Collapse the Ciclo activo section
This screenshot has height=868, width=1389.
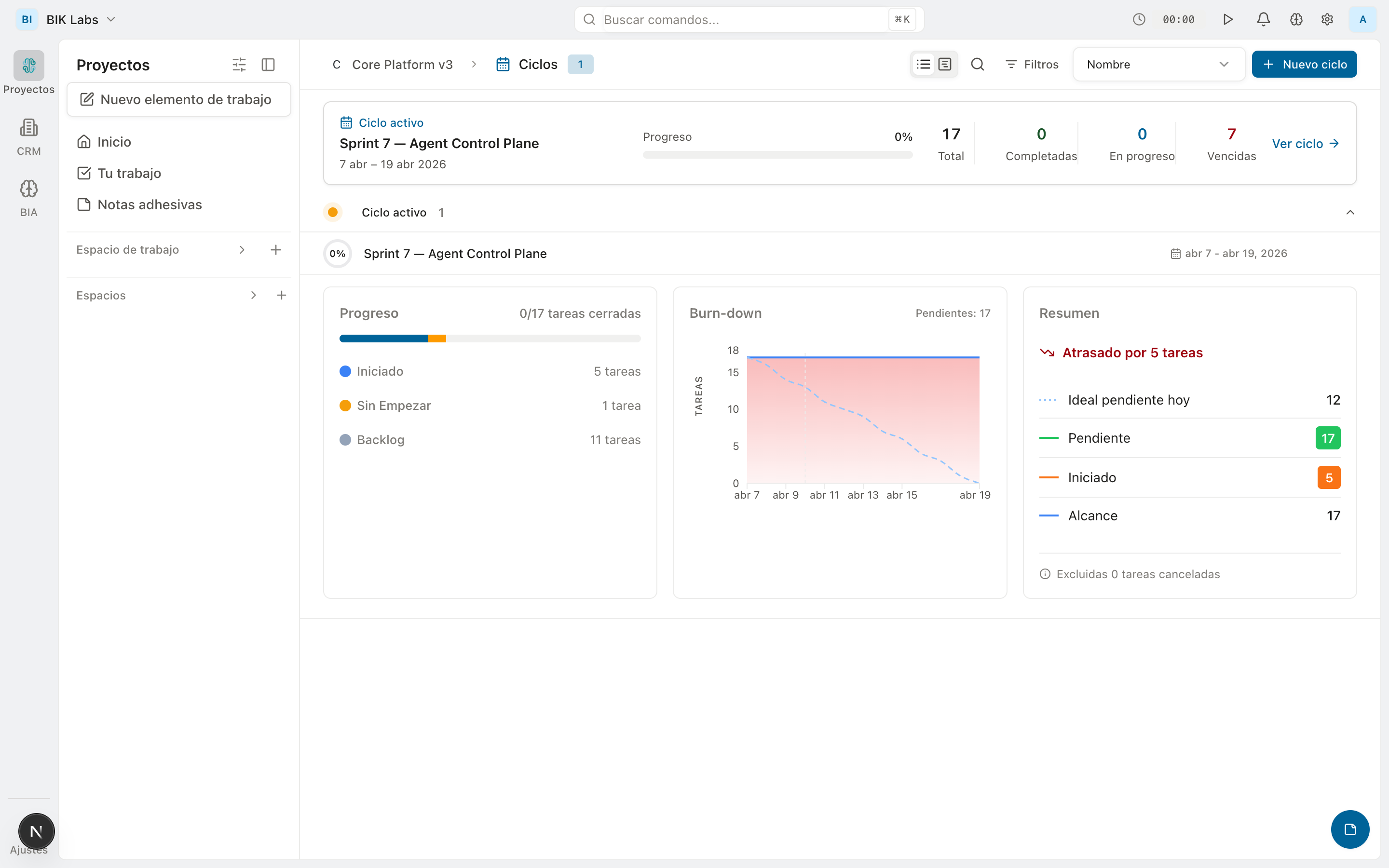tap(1350, 212)
